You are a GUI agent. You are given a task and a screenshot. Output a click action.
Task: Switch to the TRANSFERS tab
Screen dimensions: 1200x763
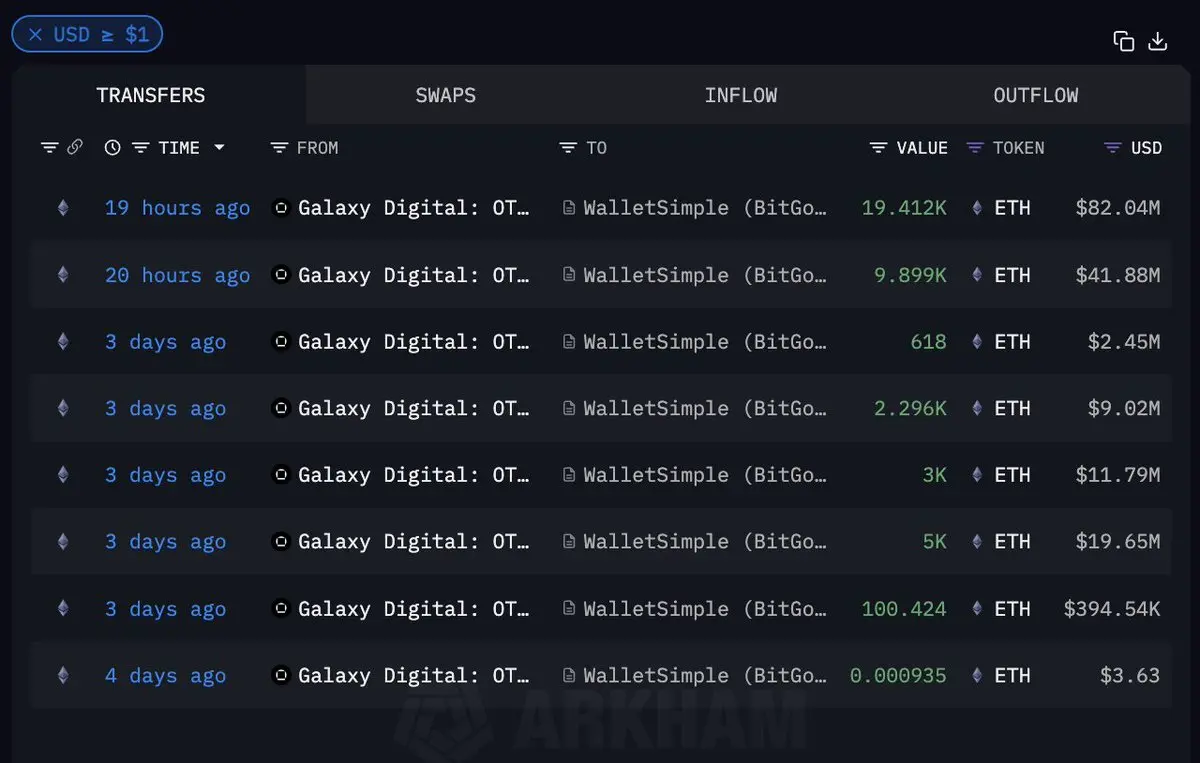pyautogui.click(x=151, y=95)
